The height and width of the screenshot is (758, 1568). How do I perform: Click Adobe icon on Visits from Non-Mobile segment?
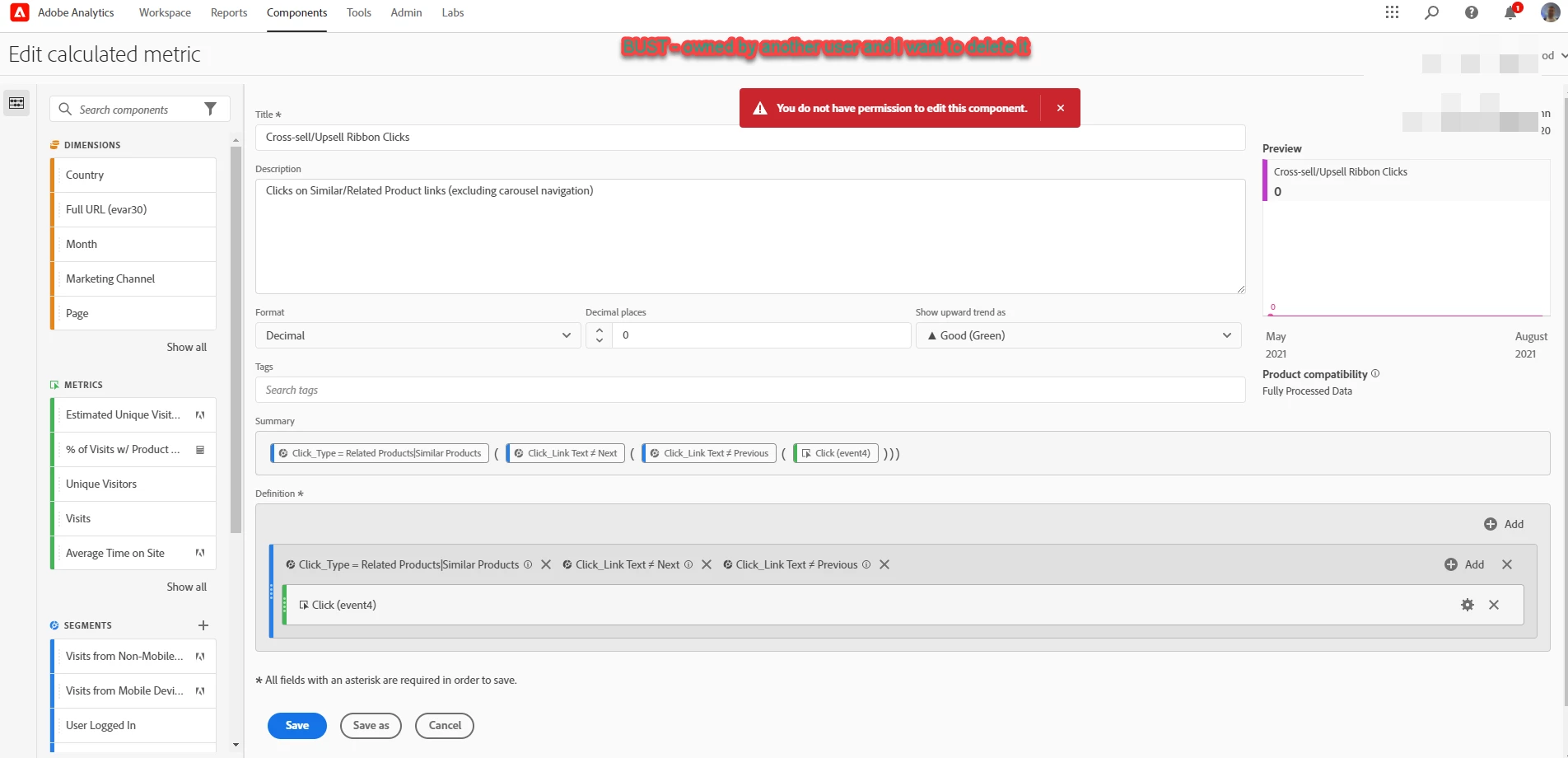(x=199, y=656)
